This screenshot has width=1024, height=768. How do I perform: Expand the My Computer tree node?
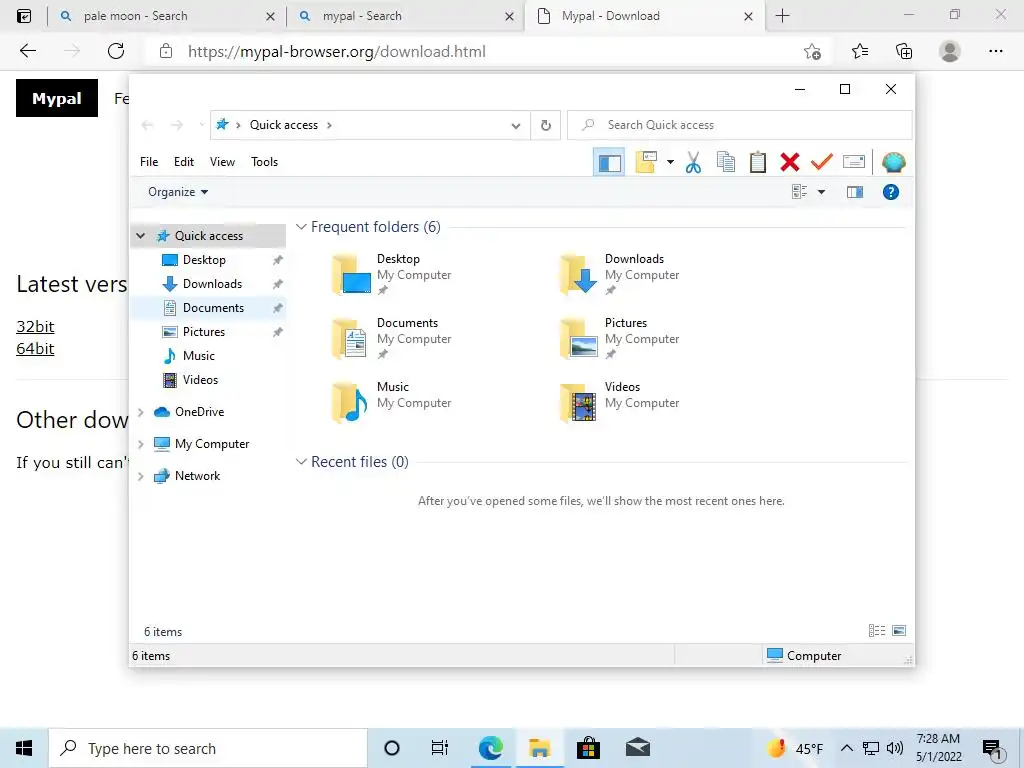(140, 444)
